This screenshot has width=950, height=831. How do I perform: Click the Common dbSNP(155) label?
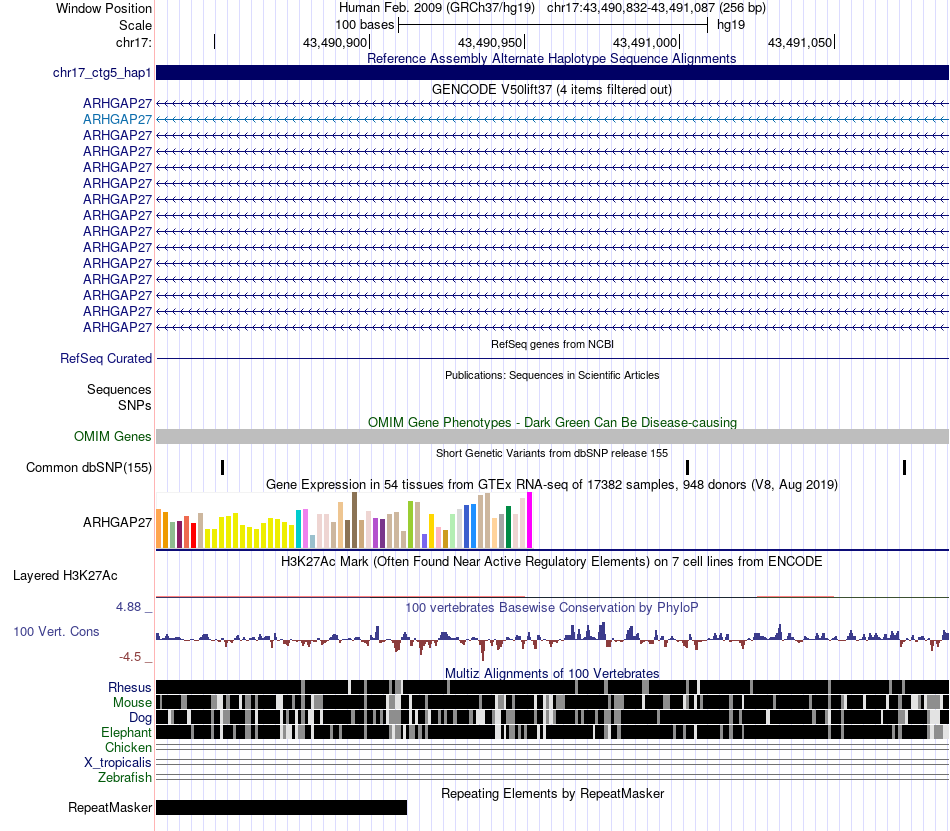89,468
